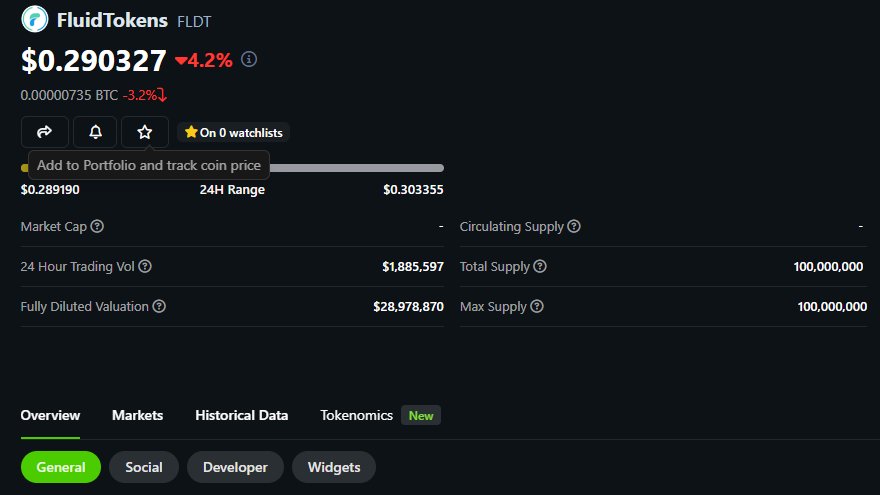Click the $0.290327 price value
Screen dimensions: 880x495
click(x=94, y=60)
